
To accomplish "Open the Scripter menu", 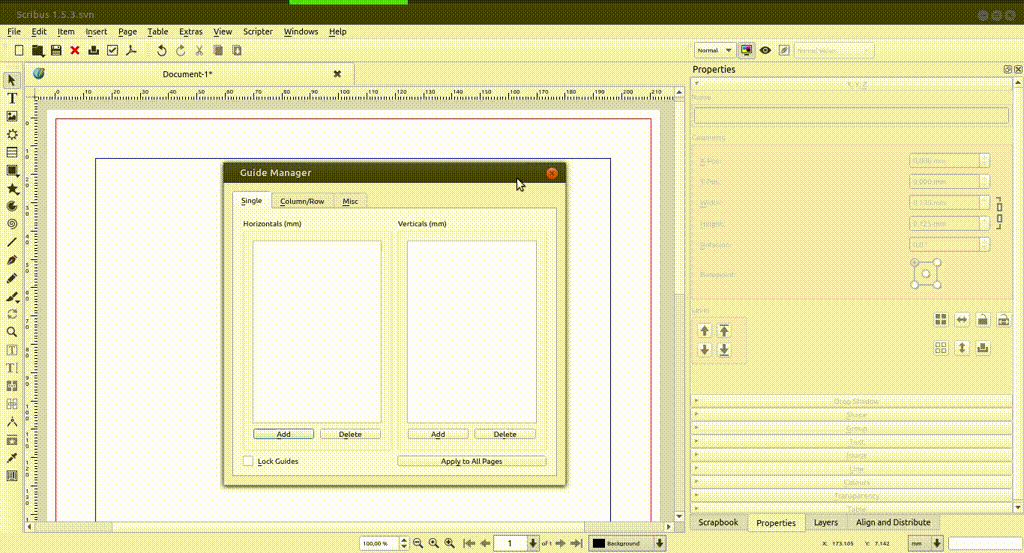I will tap(258, 32).
